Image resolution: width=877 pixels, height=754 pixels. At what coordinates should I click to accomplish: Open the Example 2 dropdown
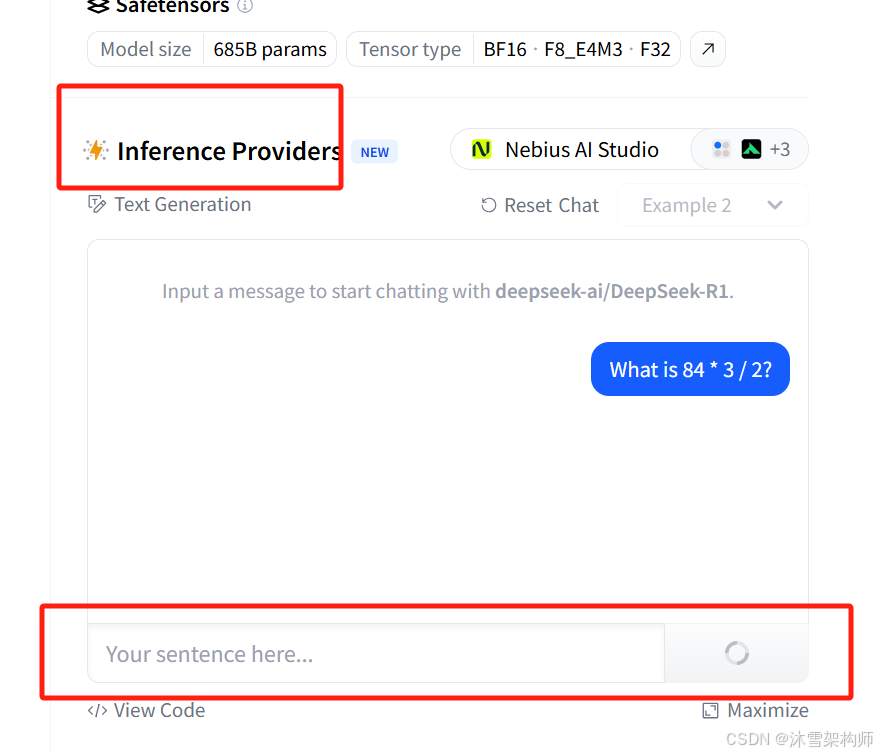click(x=713, y=205)
